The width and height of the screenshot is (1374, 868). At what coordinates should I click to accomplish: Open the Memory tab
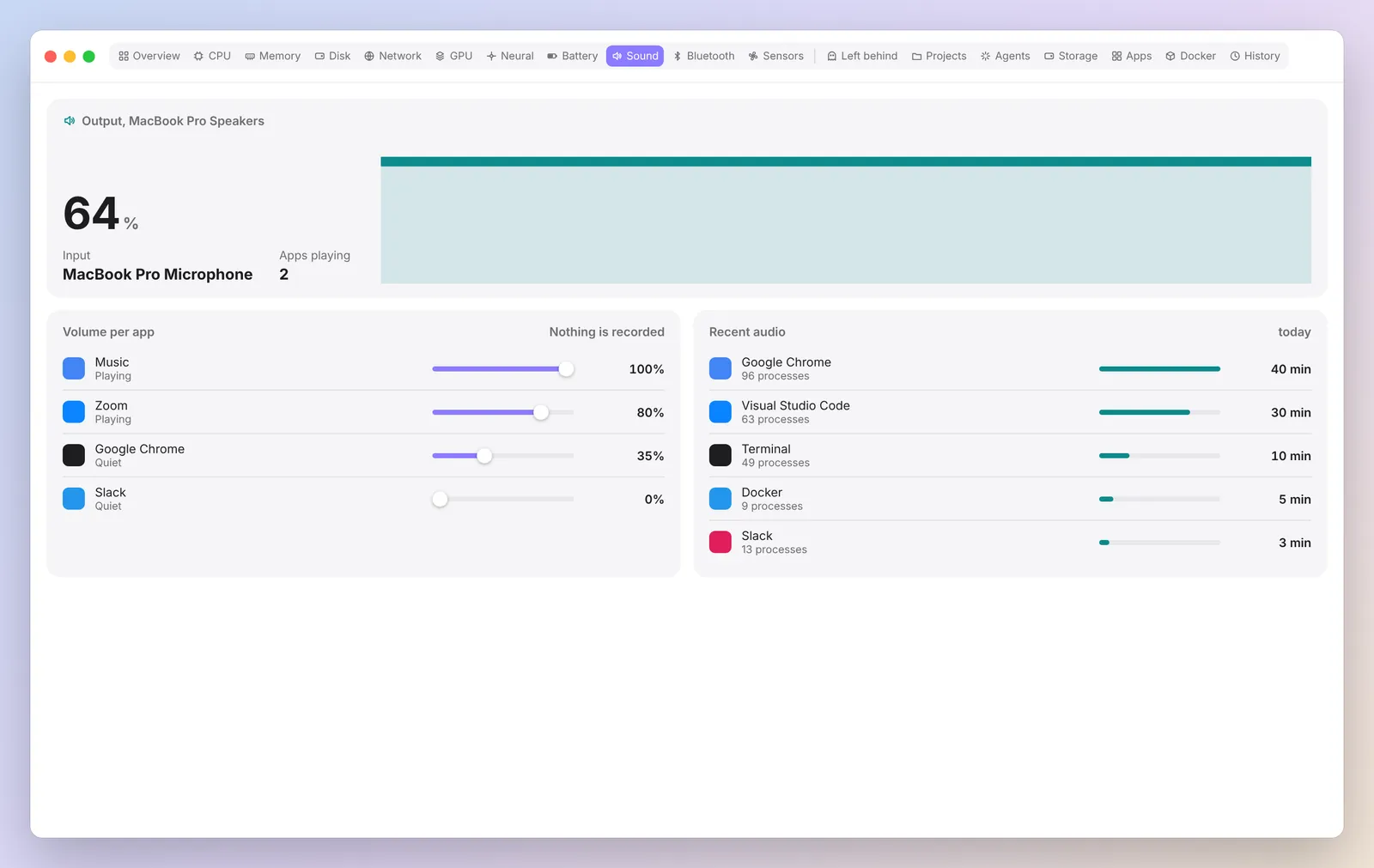273,56
